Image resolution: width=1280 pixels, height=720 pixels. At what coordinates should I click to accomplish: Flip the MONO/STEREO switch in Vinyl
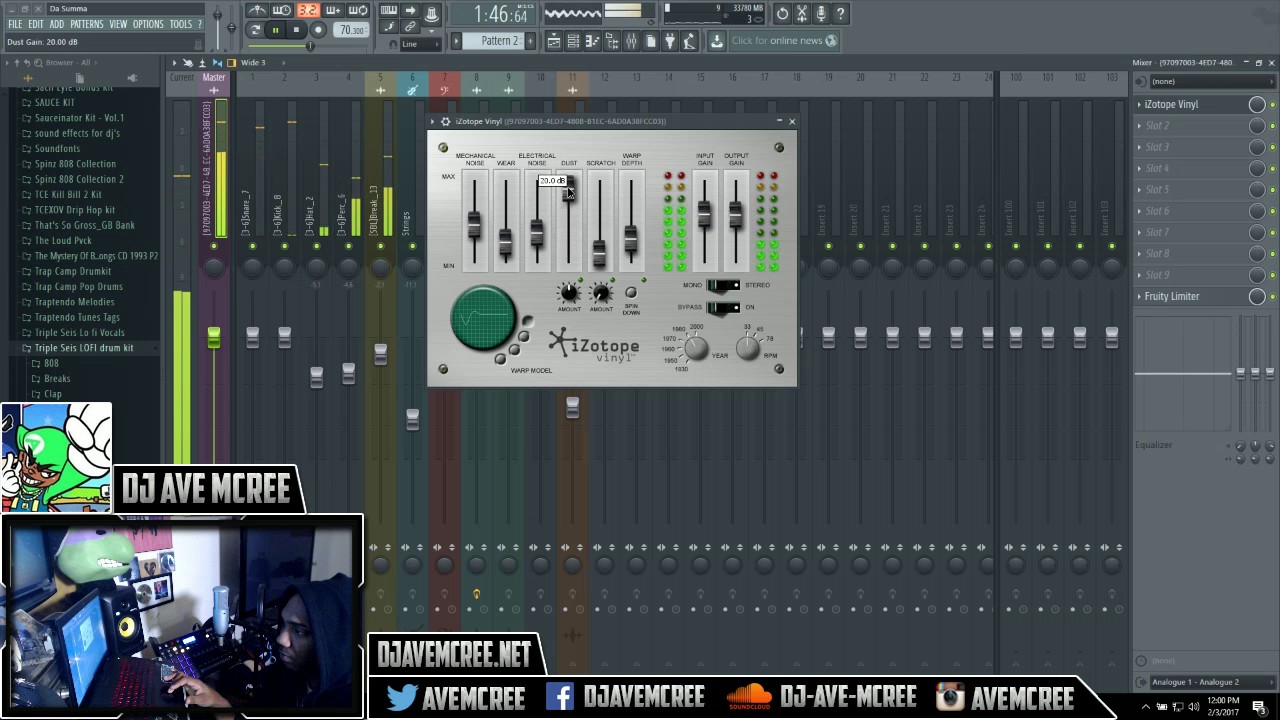click(x=723, y=285)
